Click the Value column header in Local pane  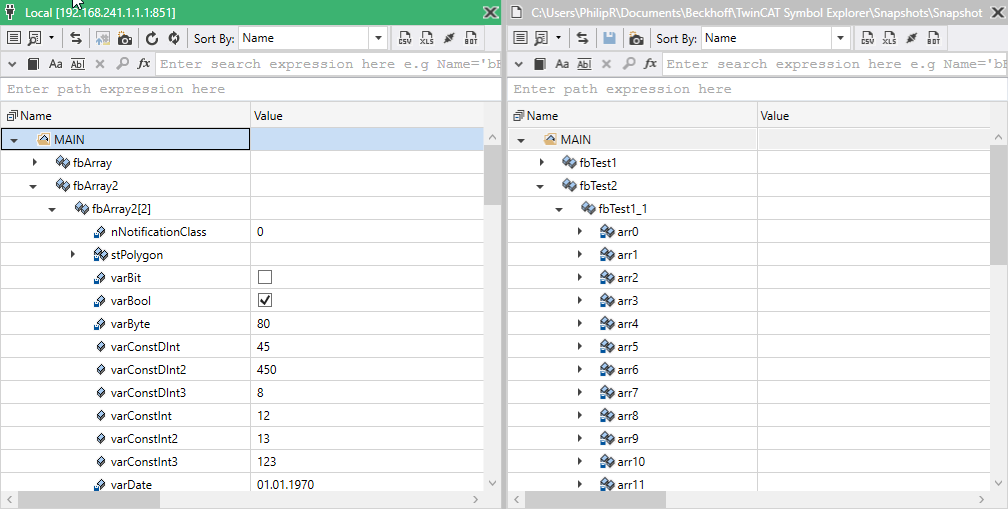(x=367, y=116)
